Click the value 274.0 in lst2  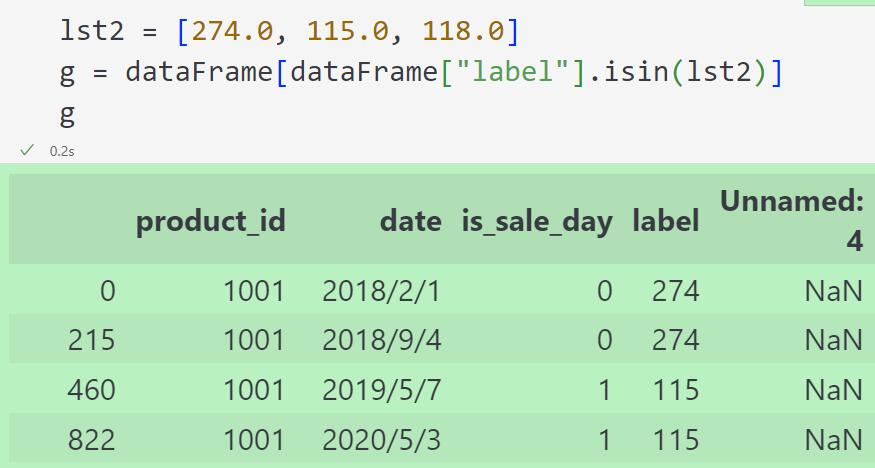pos(233,31)
